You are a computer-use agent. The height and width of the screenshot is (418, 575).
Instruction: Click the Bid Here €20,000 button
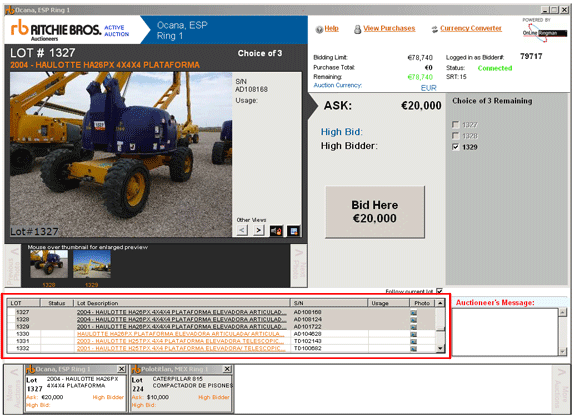[x=375, y=212]
